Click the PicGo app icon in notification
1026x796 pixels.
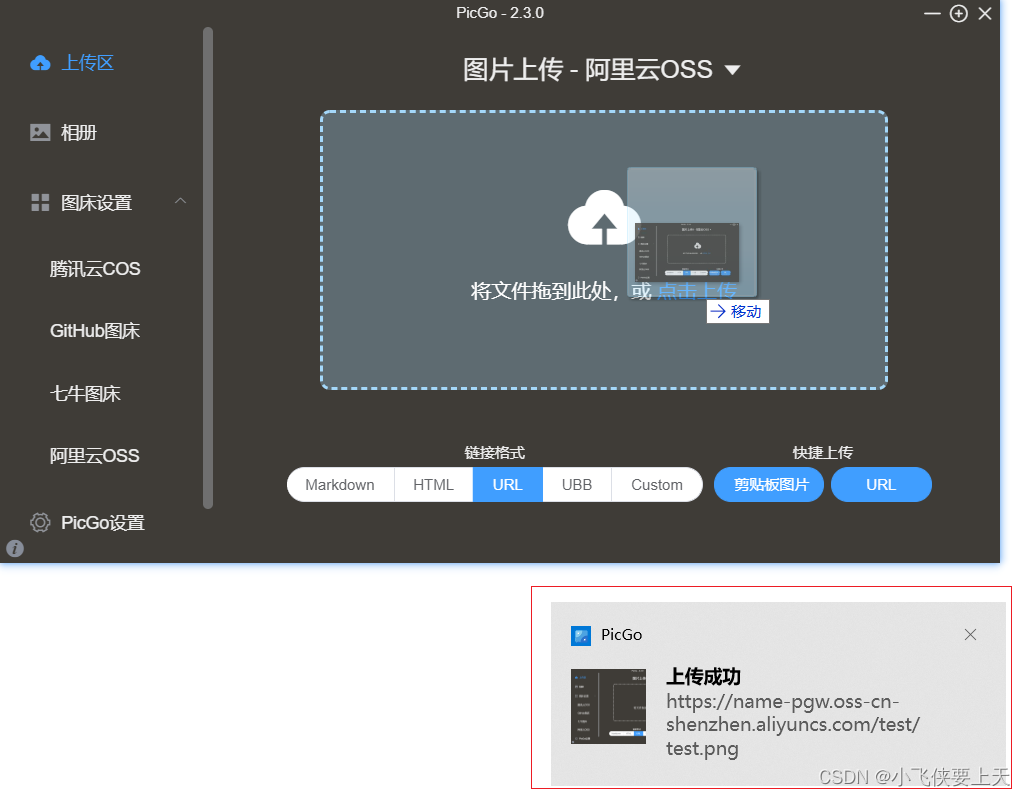(581, 636)
